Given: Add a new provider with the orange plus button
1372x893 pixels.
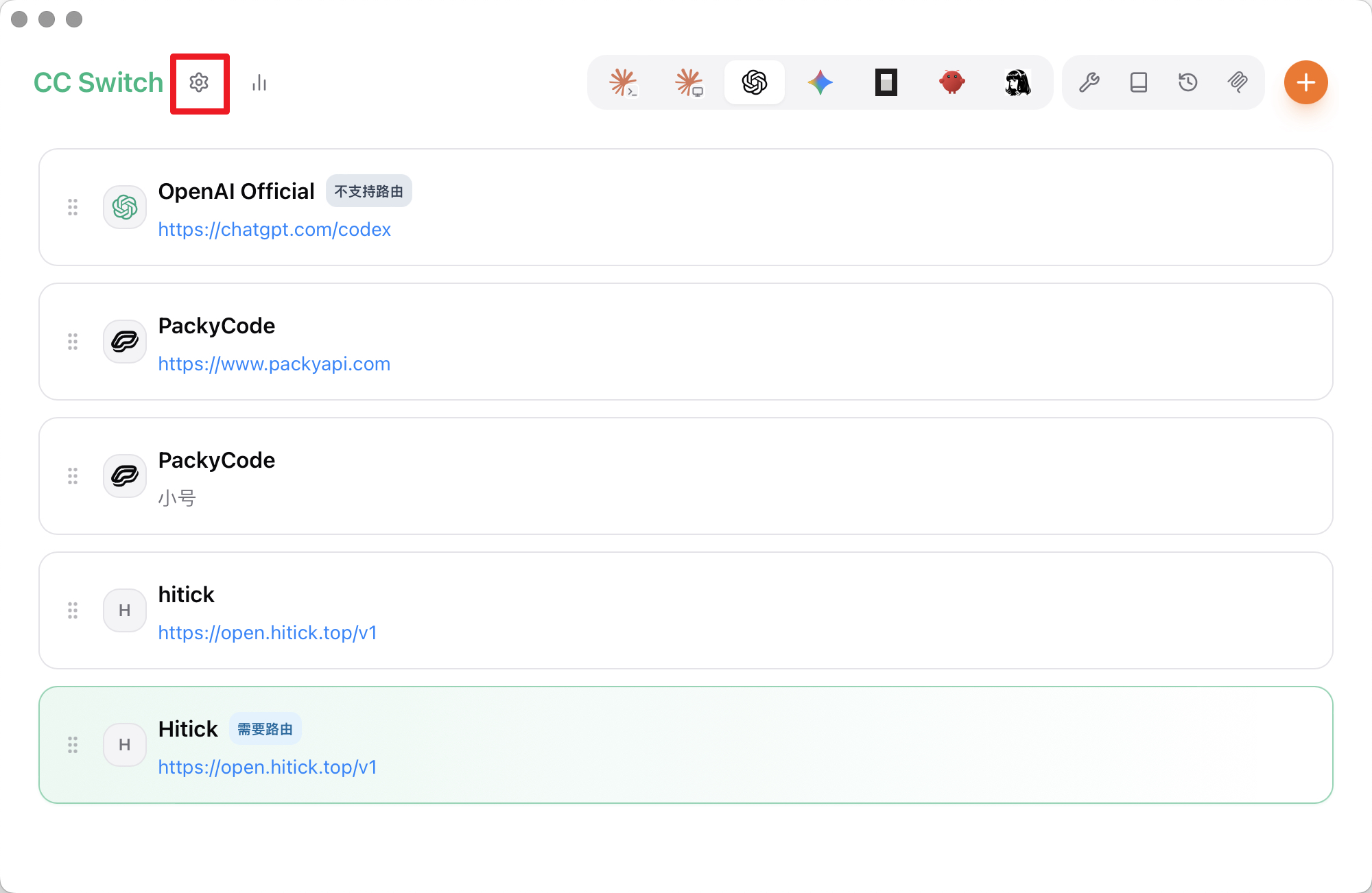Looking at the screenshot, I should tap(1306, 82).
